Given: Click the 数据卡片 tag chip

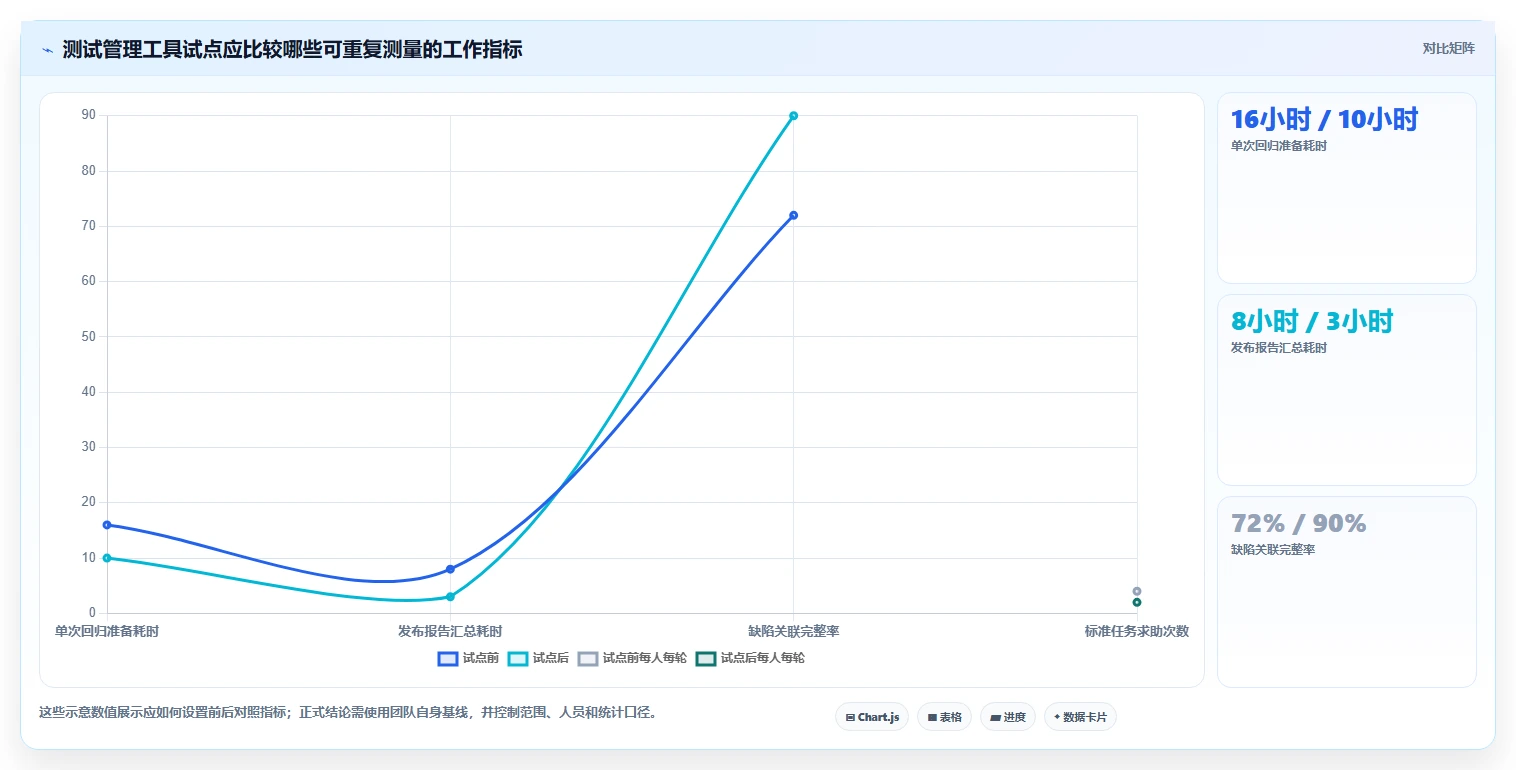Looking at the screenshot, I should (1080, 717).
